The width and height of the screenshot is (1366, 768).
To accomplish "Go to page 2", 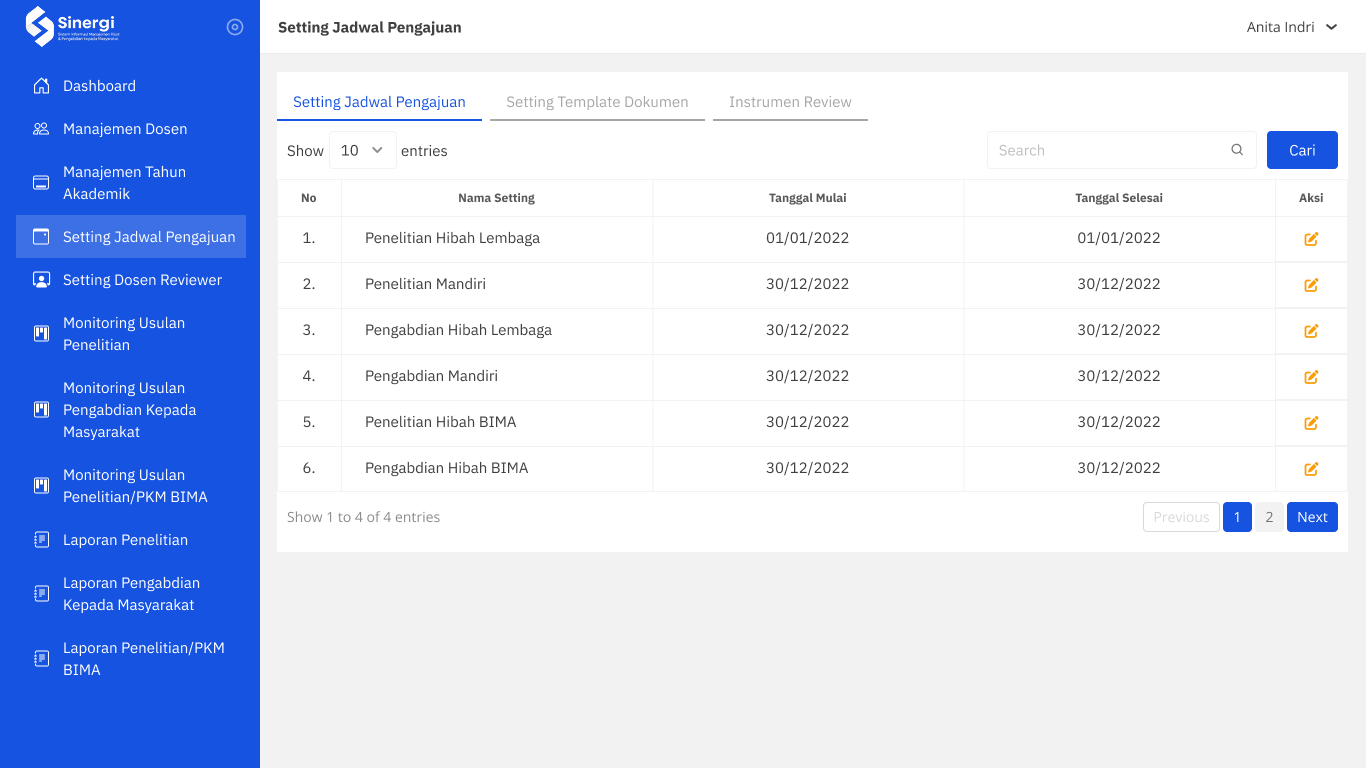I will 1269,517.
